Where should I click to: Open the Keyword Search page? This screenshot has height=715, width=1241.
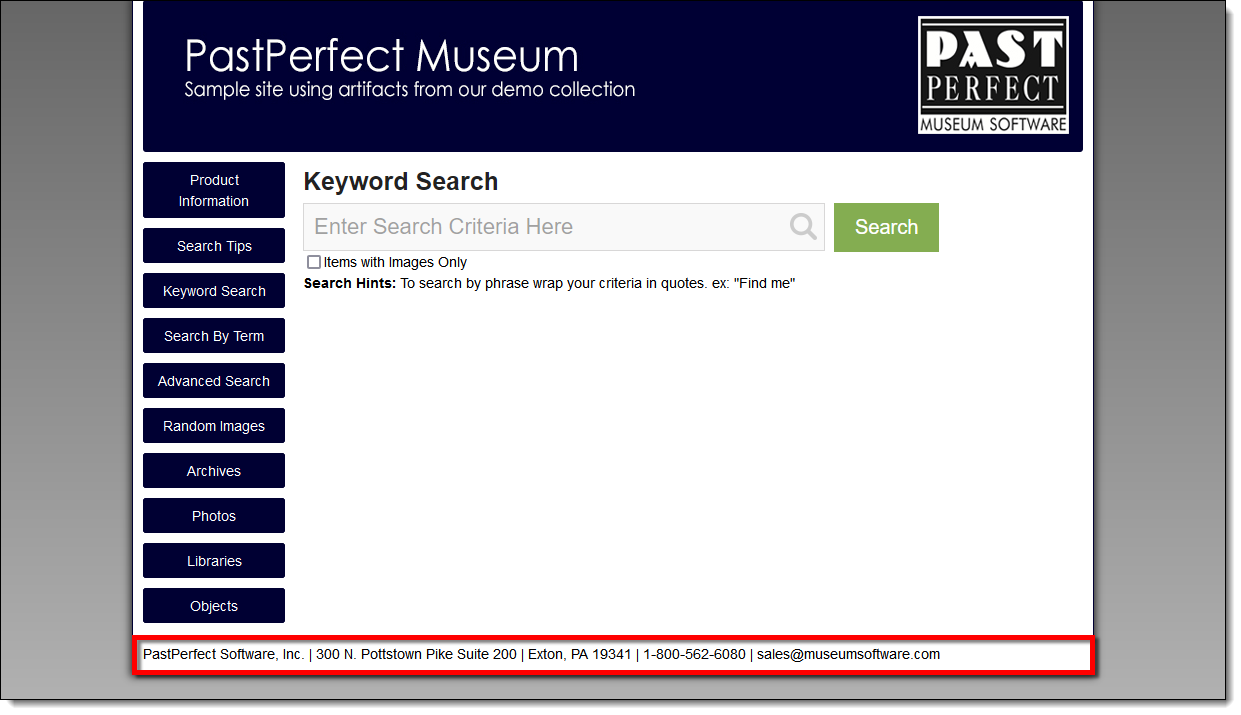(213, 290)
